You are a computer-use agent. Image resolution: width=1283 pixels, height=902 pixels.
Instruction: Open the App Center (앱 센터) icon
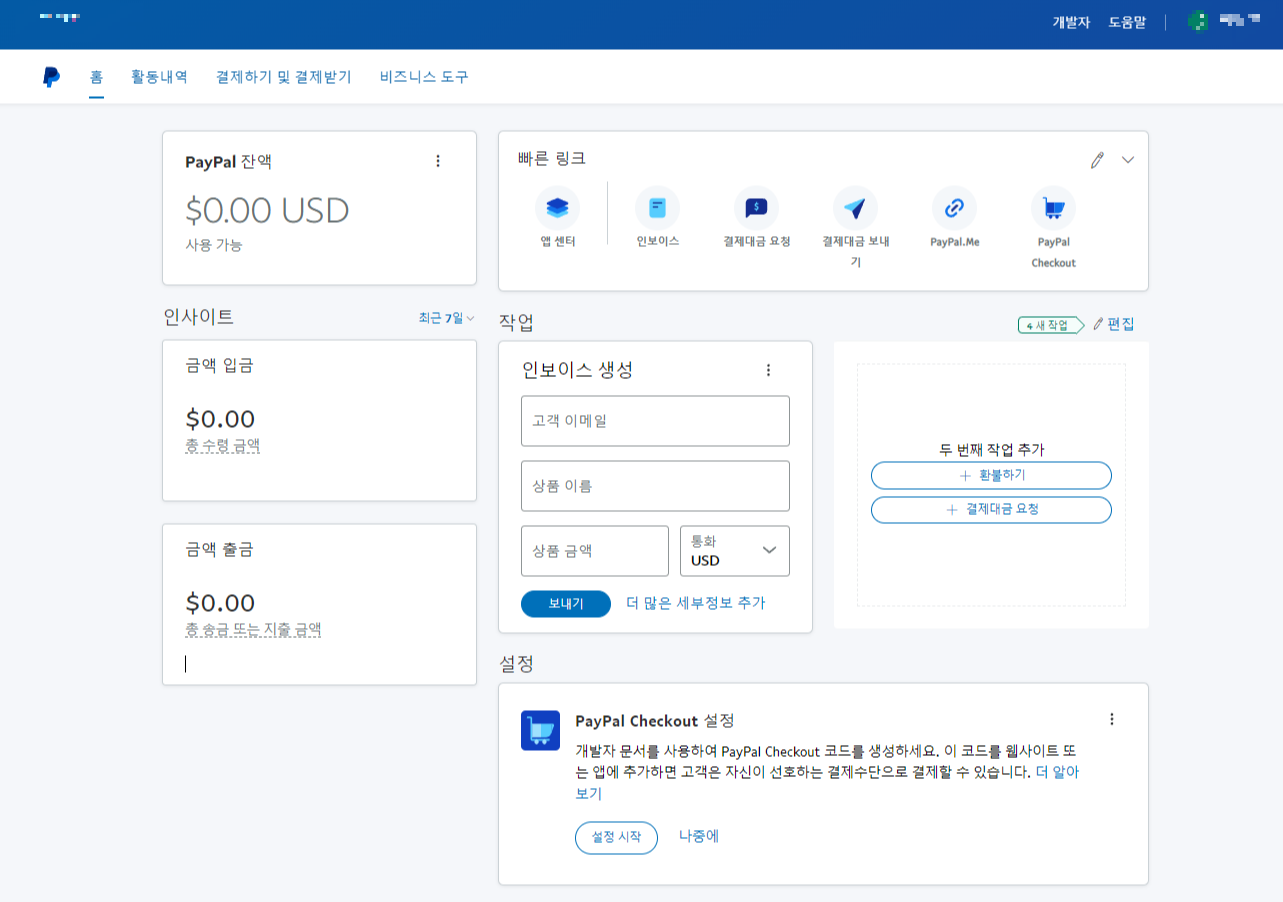pos(557,208)
